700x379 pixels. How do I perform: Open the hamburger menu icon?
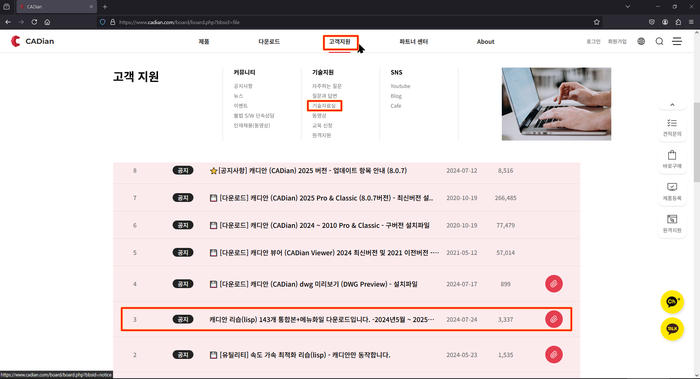click(x=677, y=41)
